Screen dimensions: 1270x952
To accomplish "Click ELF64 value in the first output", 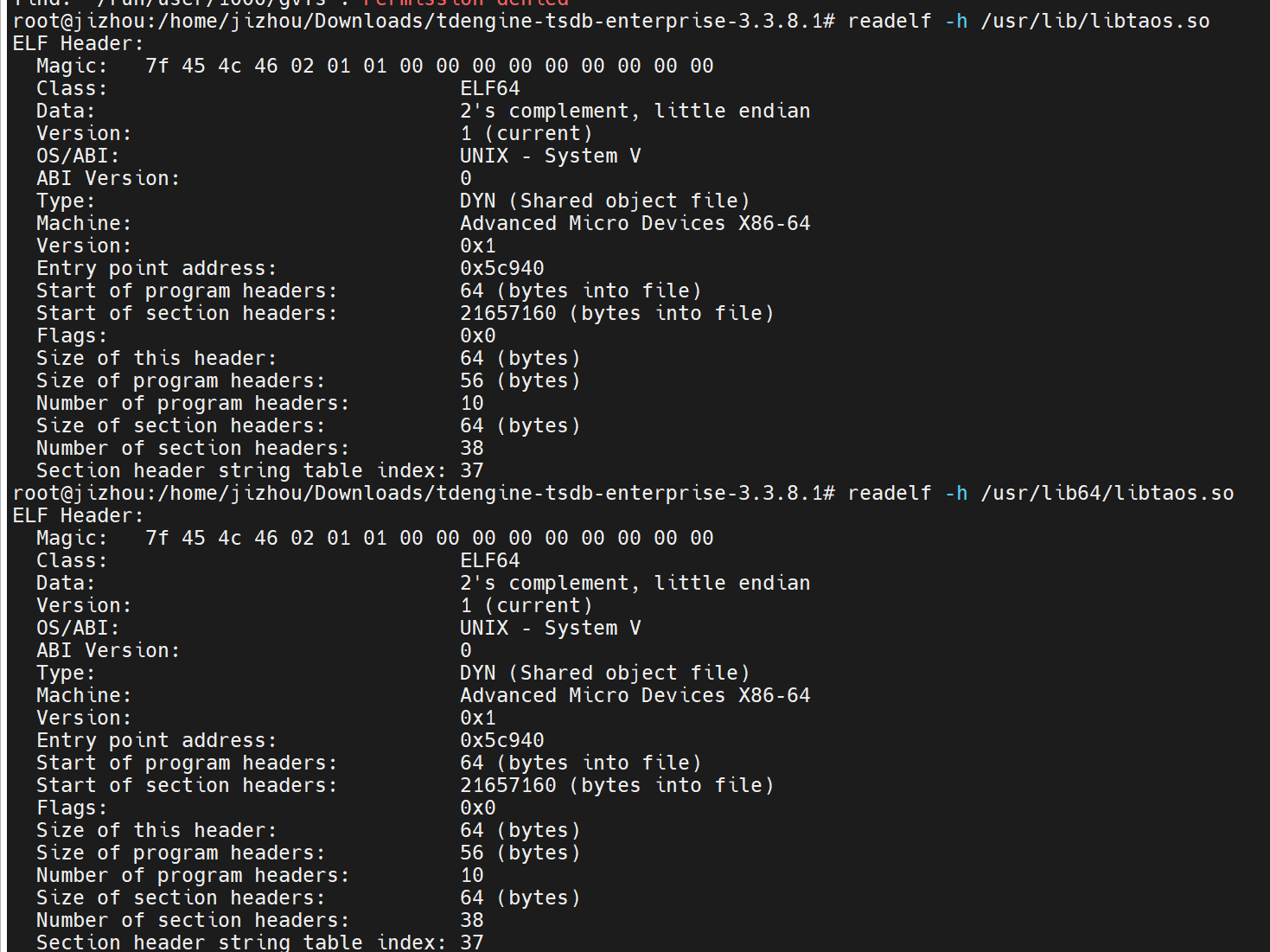I will (x=489, y=88).
